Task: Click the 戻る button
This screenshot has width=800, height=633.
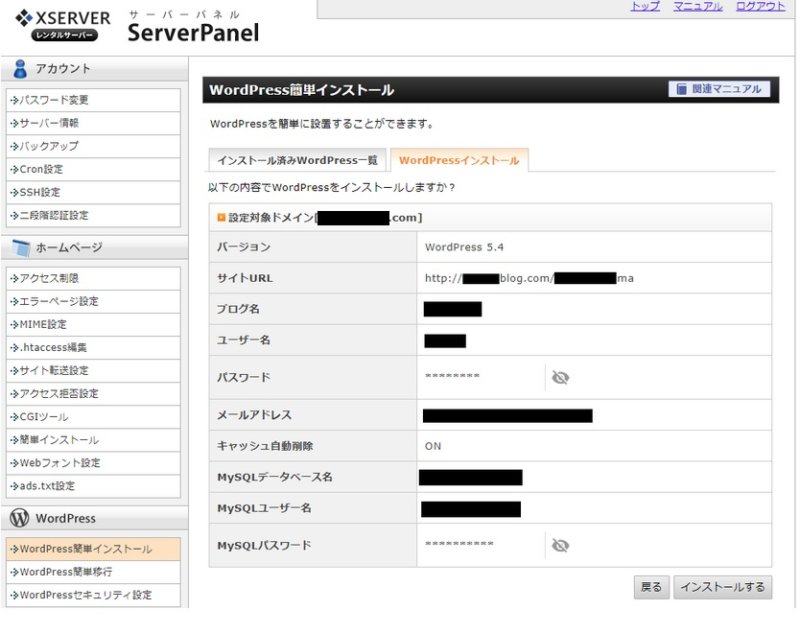Action: pyautogui.click(x=651, y=587)
